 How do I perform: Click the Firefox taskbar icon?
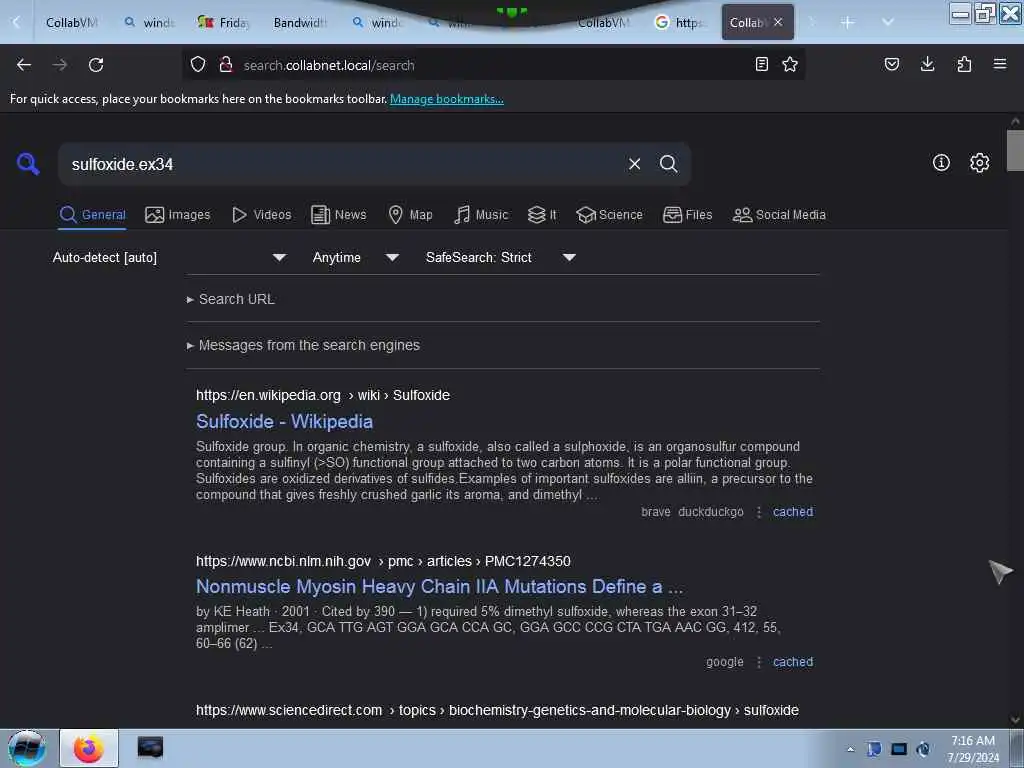[x=89, y=748]
